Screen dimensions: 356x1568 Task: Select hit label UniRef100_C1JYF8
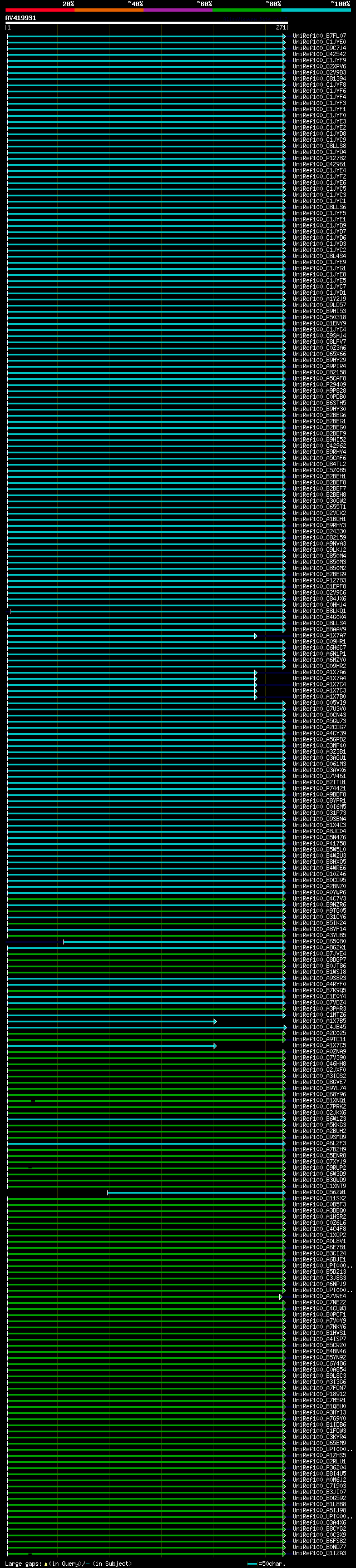tap(319, 85)
